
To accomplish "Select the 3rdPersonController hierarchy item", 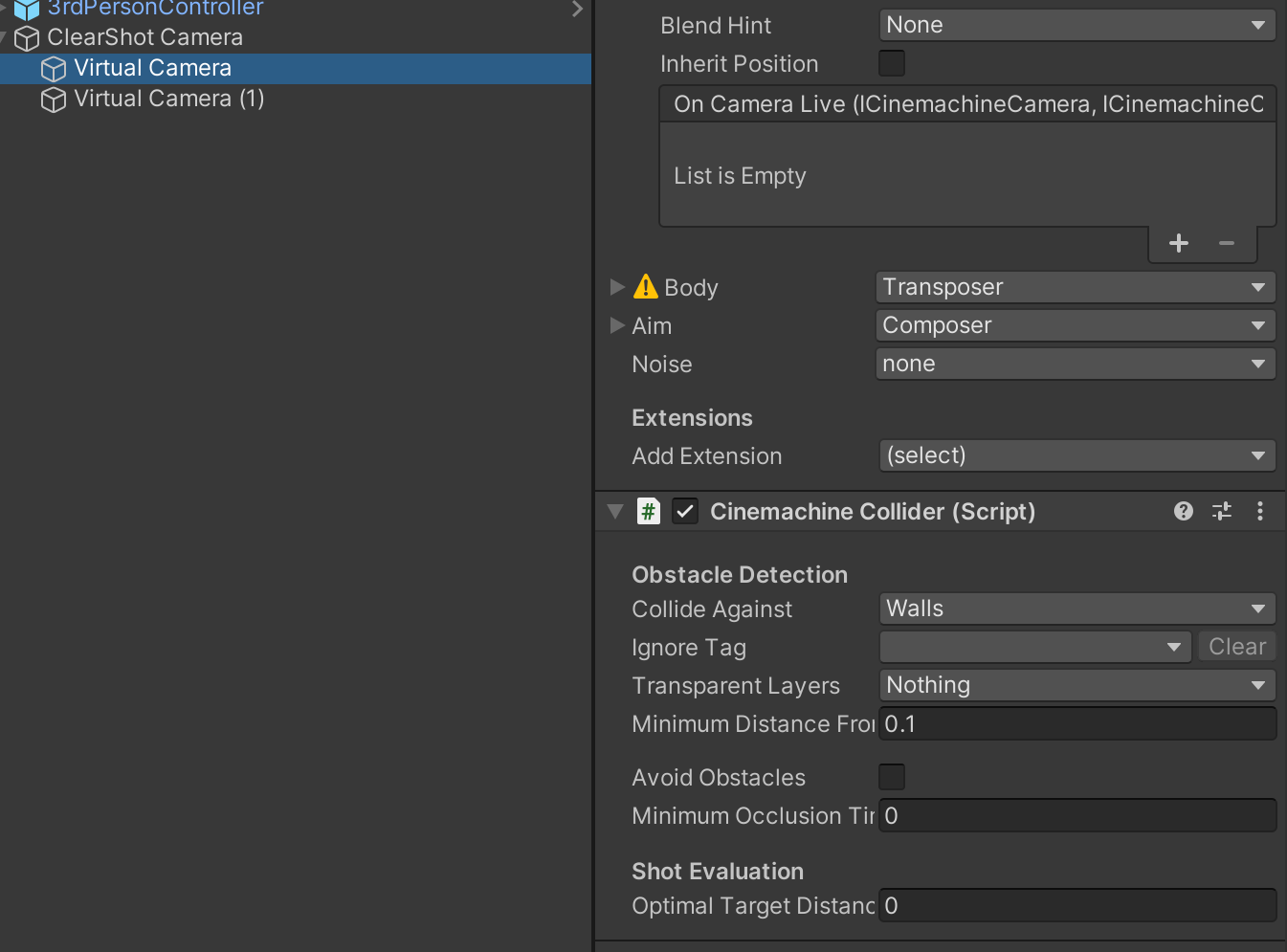I will pos(155,9).
